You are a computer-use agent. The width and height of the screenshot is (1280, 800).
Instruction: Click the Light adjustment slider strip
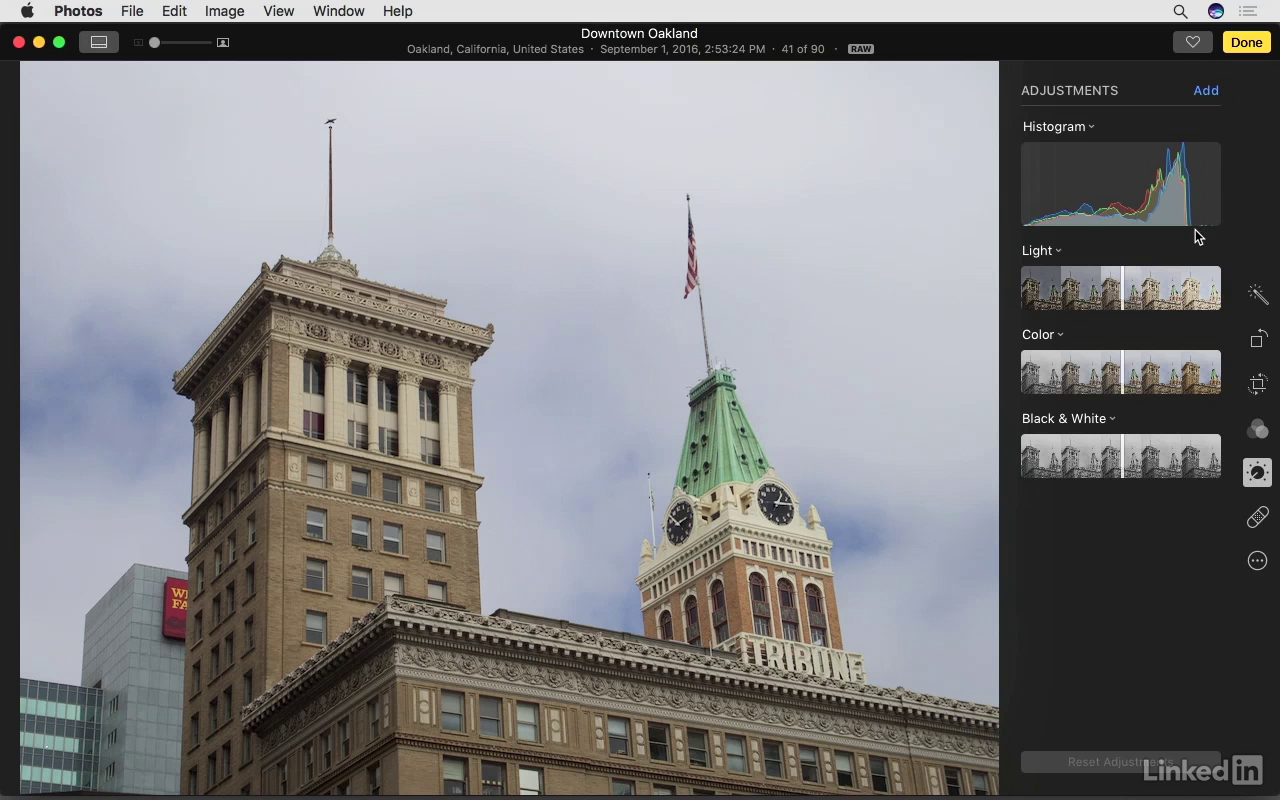coord(1121,288)
